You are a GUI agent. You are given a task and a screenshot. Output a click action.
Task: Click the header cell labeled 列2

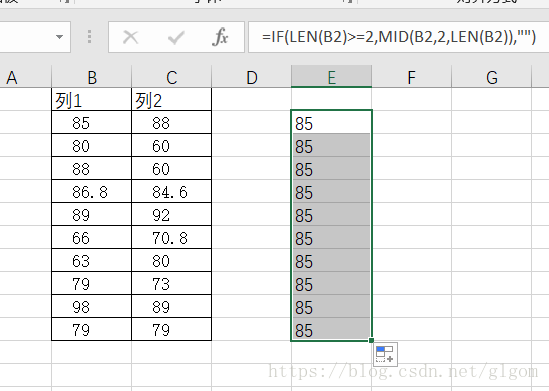(x=172, y=99)
